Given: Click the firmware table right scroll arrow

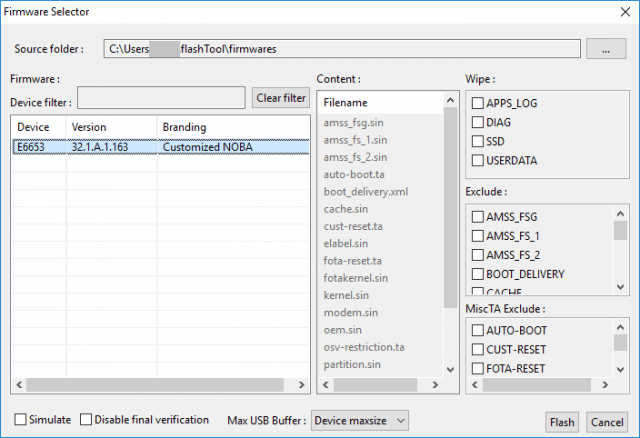Looking at the screenshot, I should click(x=301, y=385).
